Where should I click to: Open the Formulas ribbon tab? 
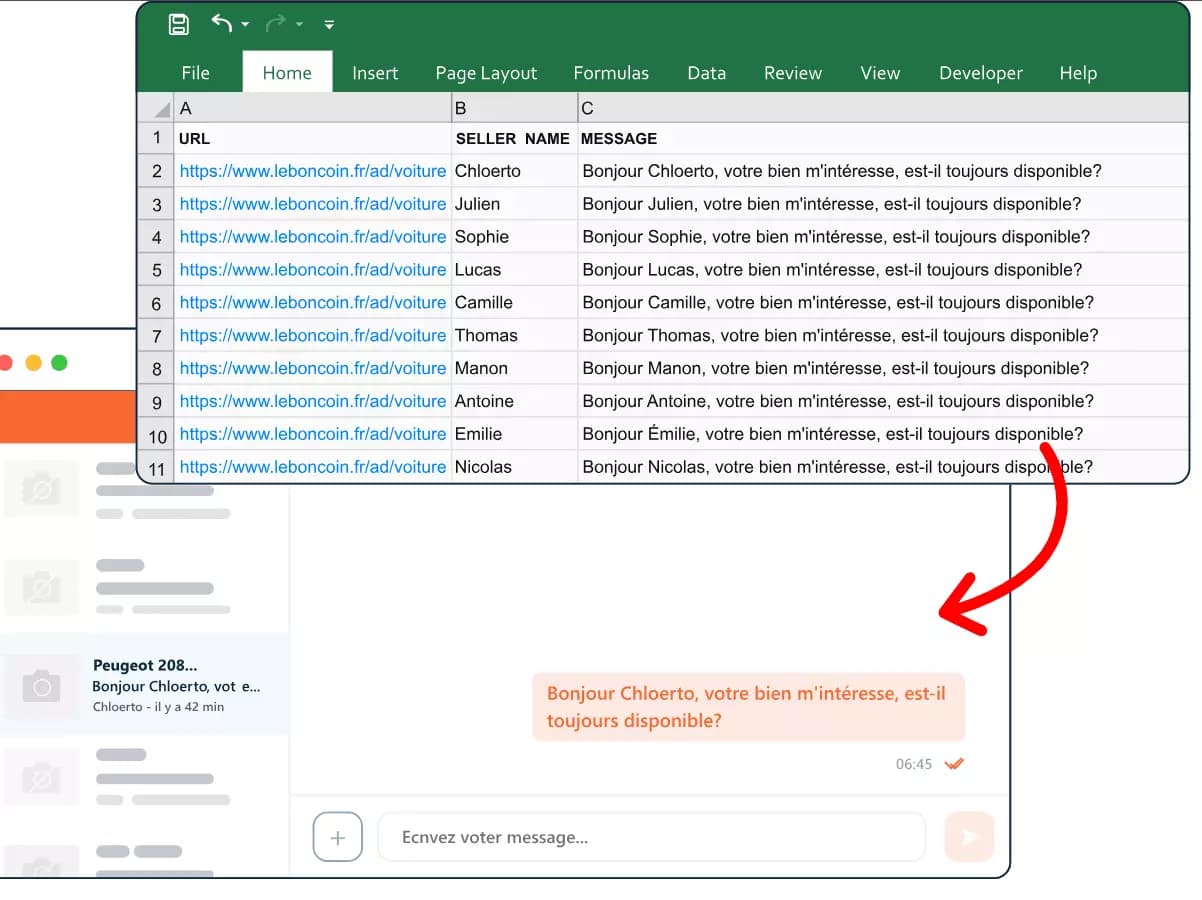coord(611,73)
